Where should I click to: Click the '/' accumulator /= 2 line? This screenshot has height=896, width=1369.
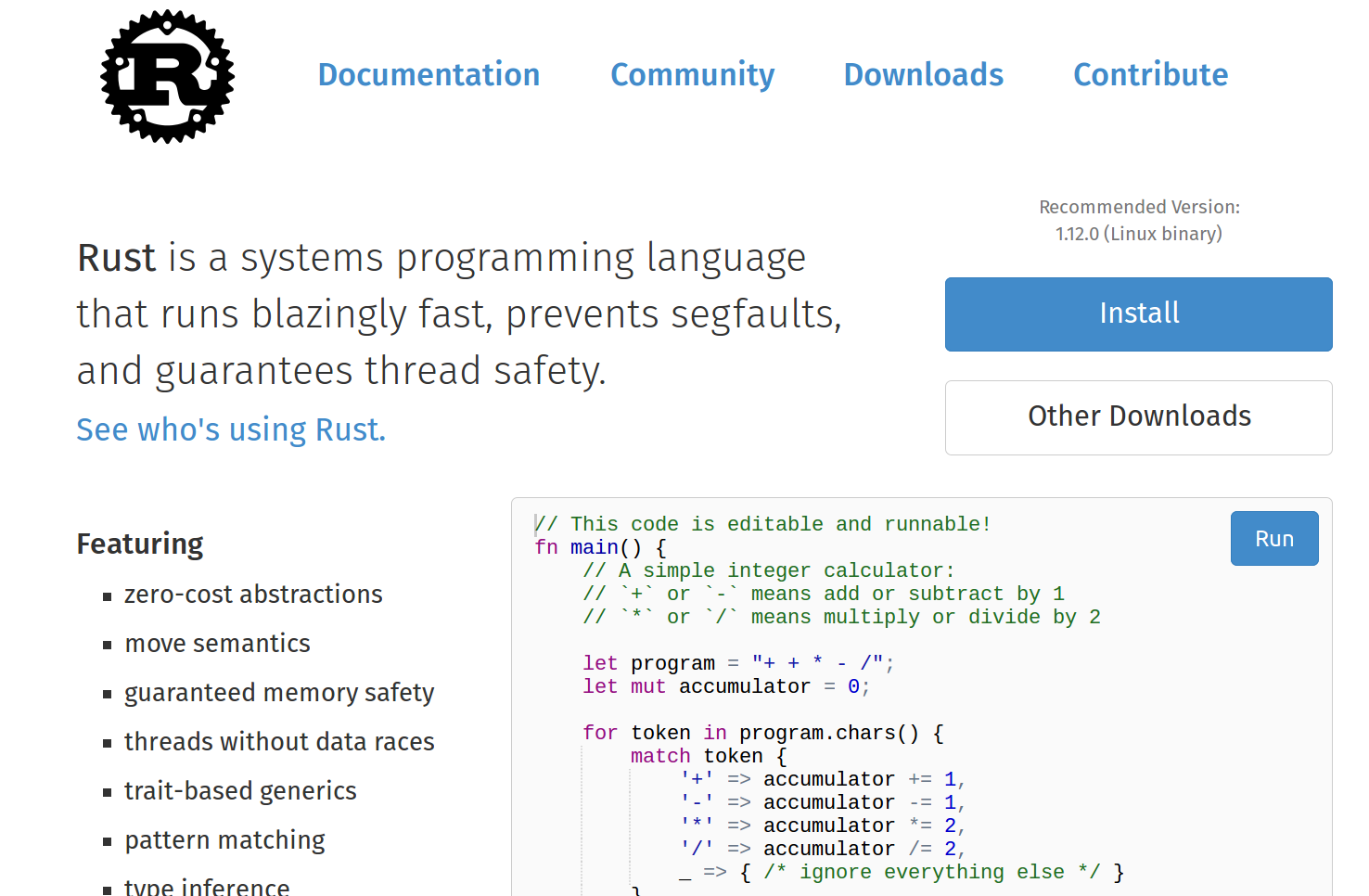823,849
